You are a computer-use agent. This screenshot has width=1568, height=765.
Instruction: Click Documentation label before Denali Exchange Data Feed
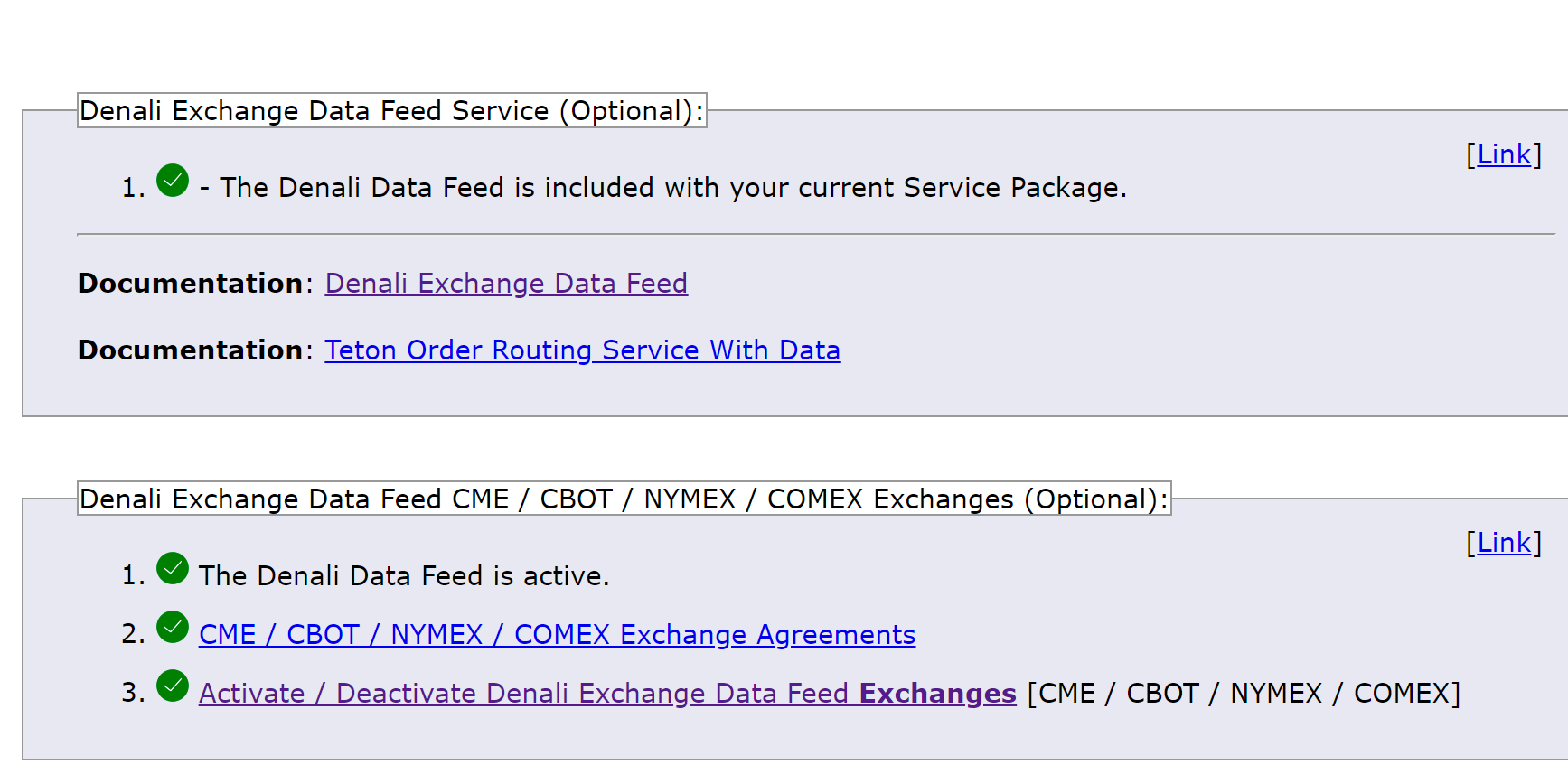[x=190, y=284]
